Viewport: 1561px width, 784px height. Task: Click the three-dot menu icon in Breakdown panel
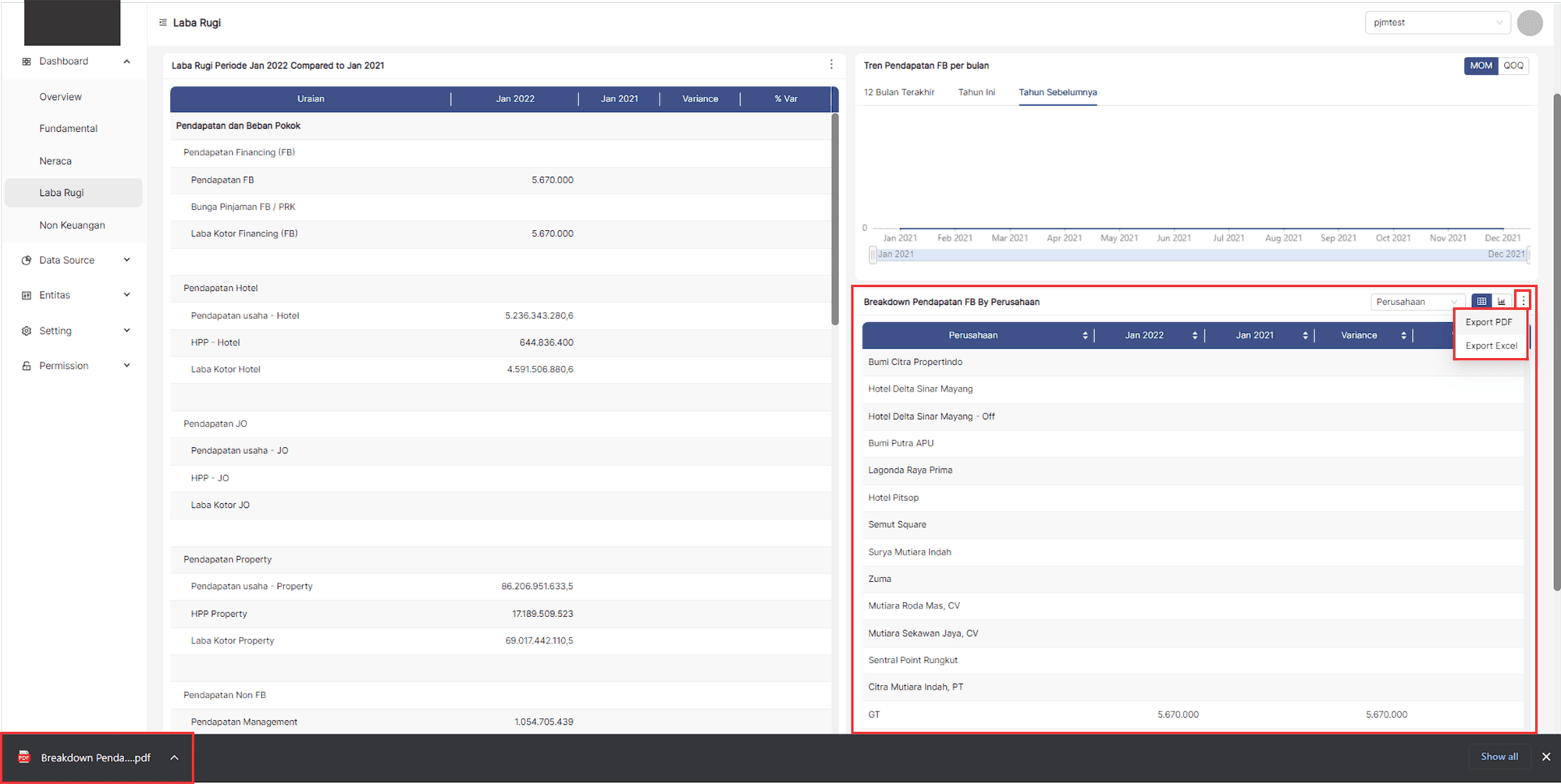click(x=1523, y=301)
